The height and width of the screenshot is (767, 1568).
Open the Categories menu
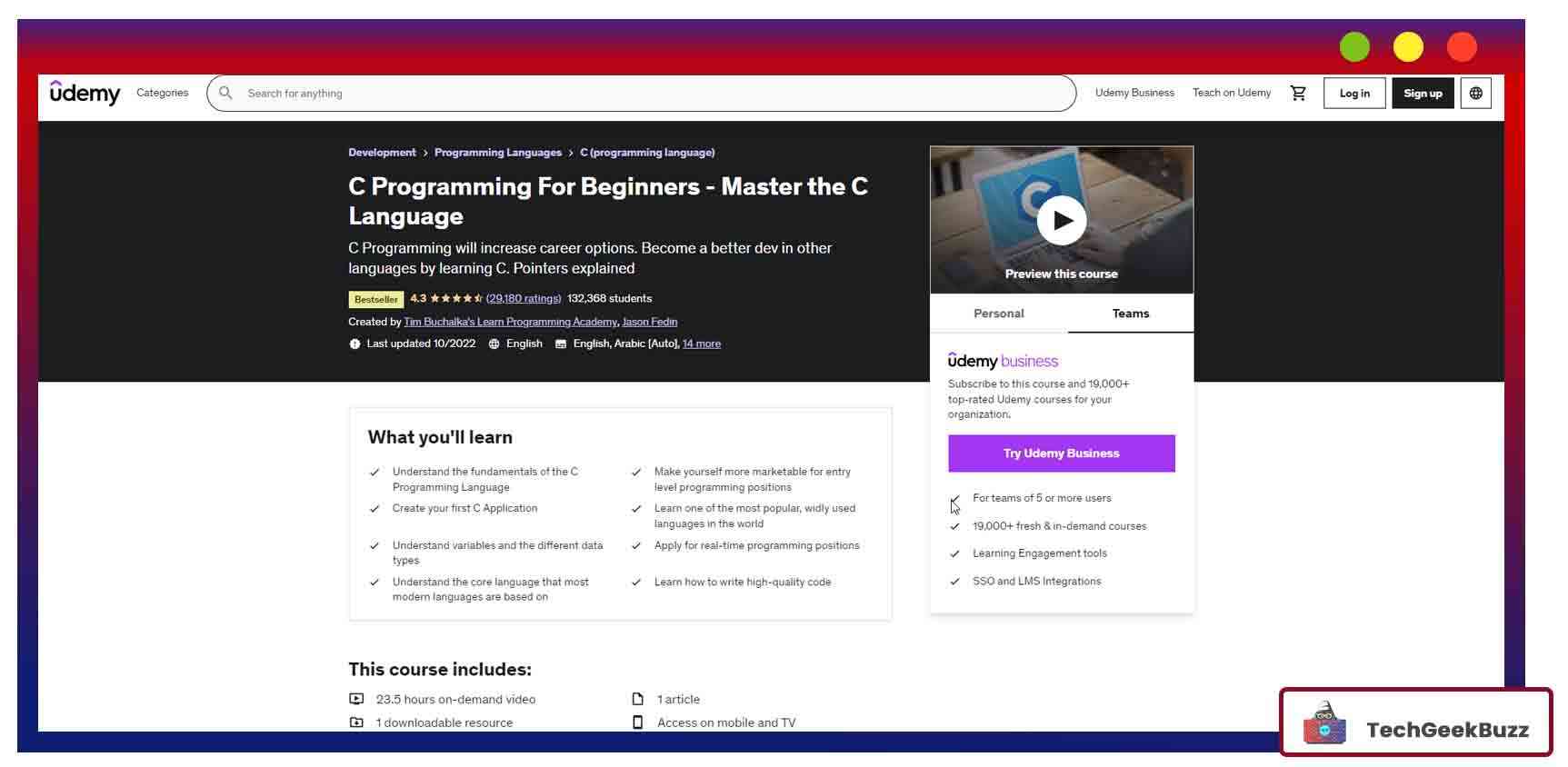tap(162, 93)
